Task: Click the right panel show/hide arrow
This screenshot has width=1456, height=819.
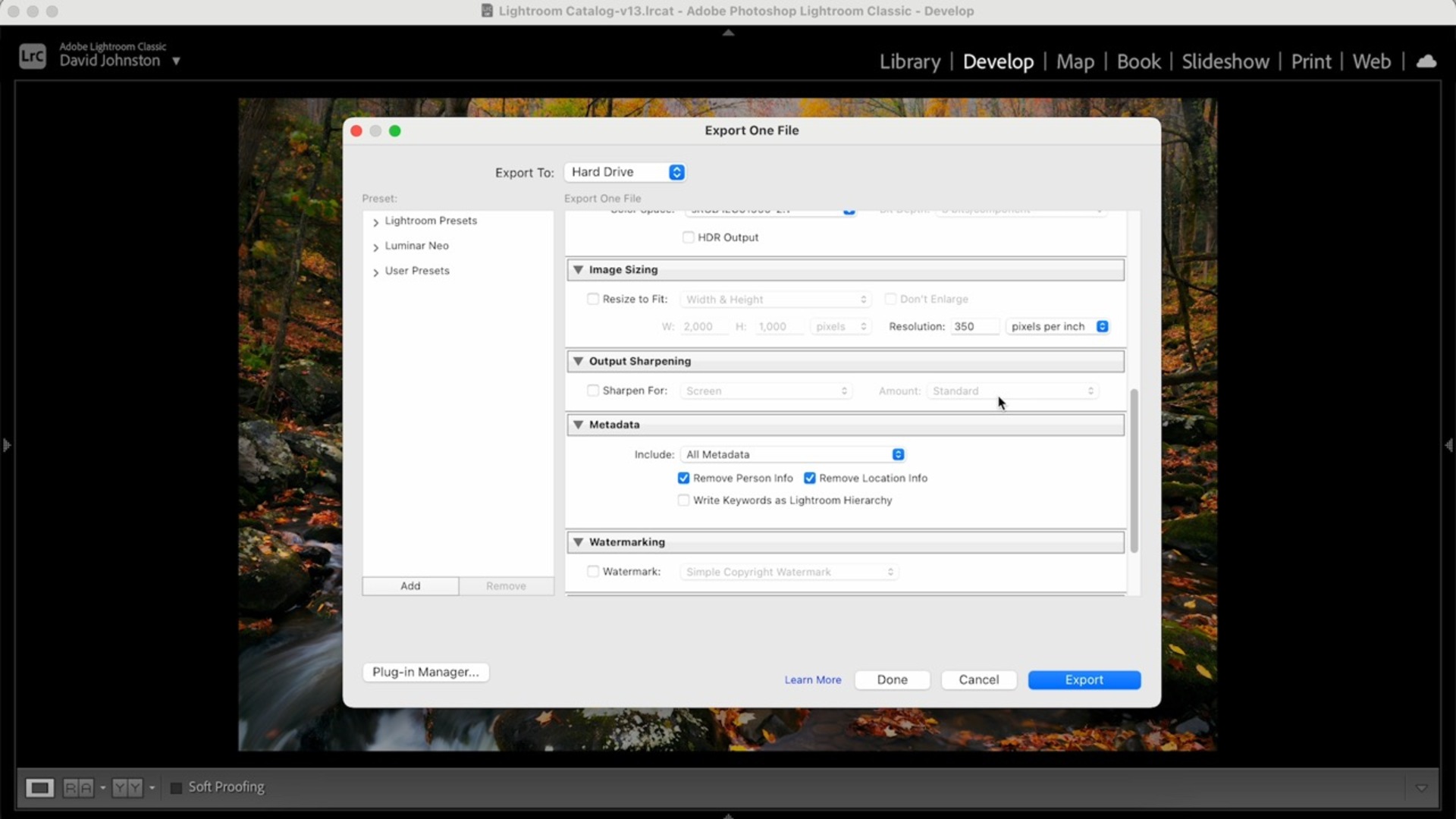Action: pos(1449,445)
